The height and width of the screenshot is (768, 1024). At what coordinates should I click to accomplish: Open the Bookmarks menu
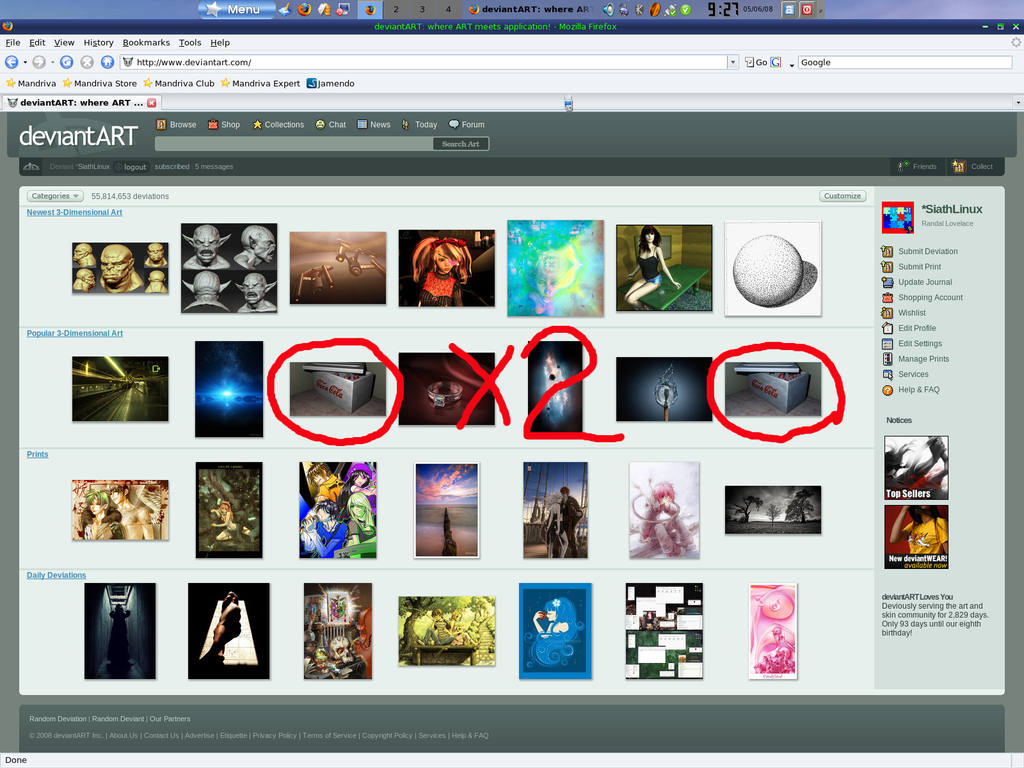(x=146, y=42)
